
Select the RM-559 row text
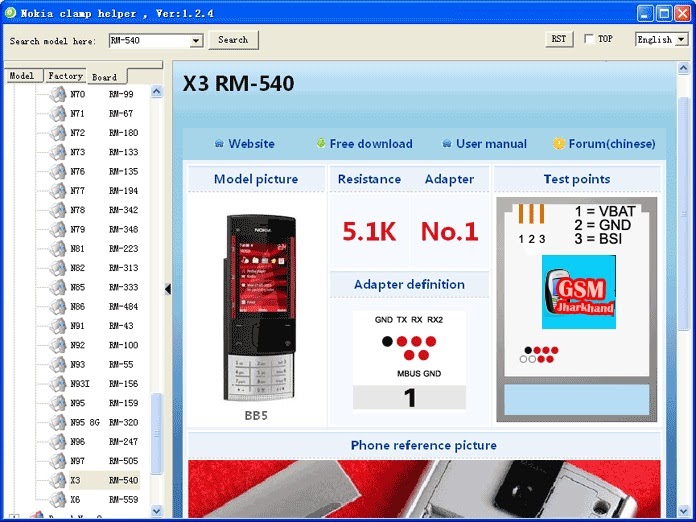(x=123, y=500)
